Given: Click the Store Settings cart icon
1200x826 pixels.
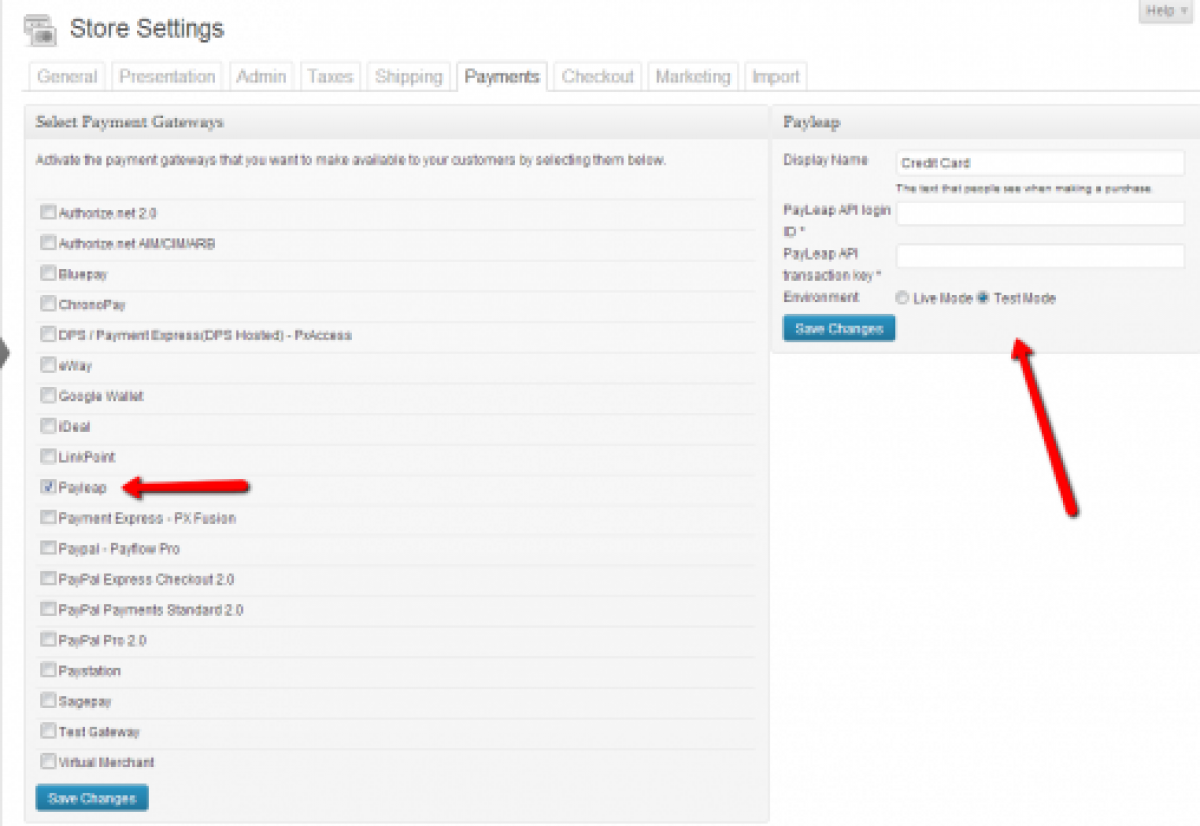Looking at the screenshot, I should [40, 30].
